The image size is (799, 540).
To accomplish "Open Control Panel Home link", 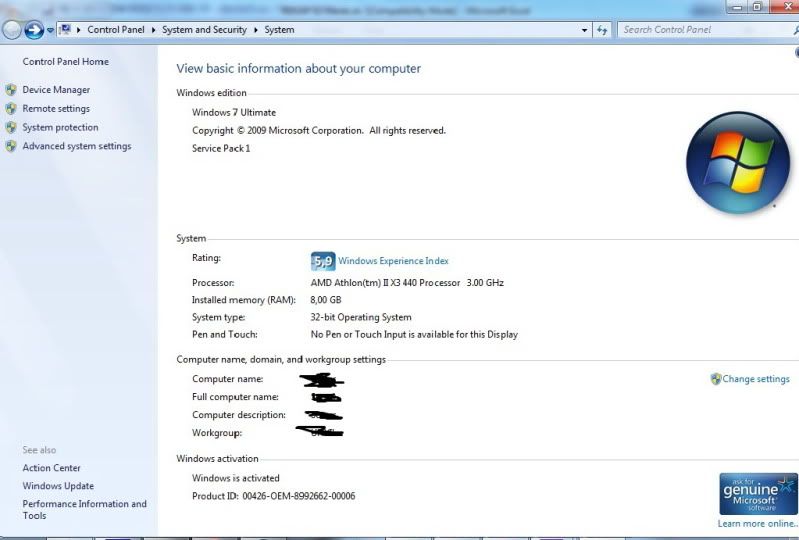I will [65, 62].
